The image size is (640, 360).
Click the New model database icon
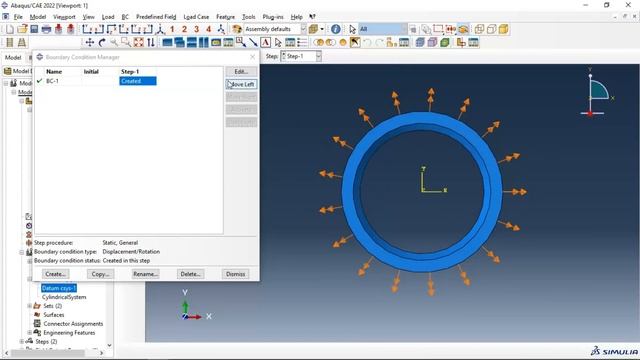click(10, 29)
